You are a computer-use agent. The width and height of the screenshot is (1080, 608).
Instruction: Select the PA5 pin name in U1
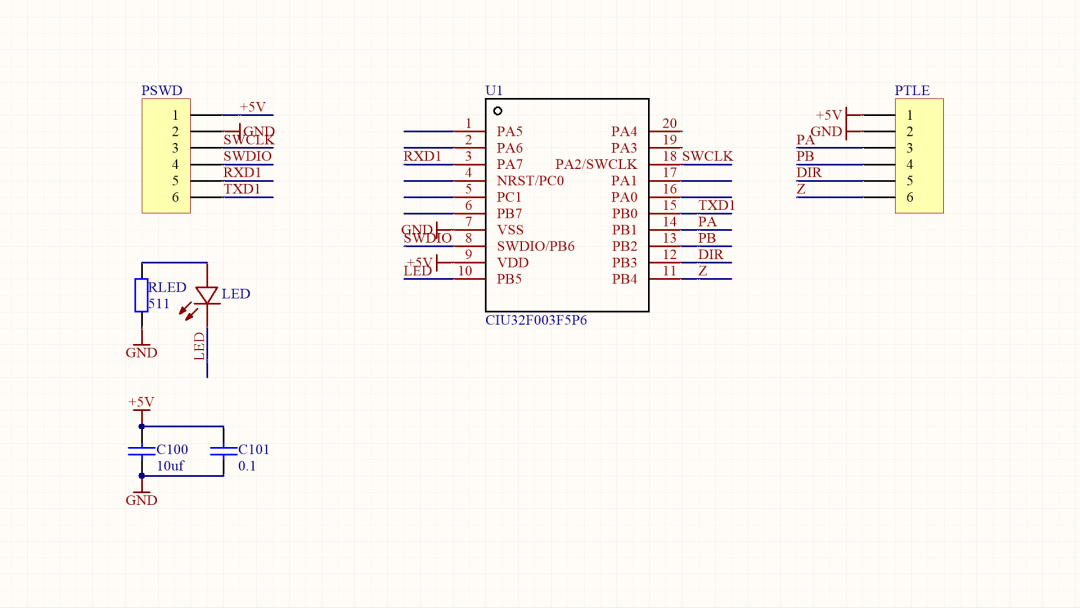click(510, 132)
